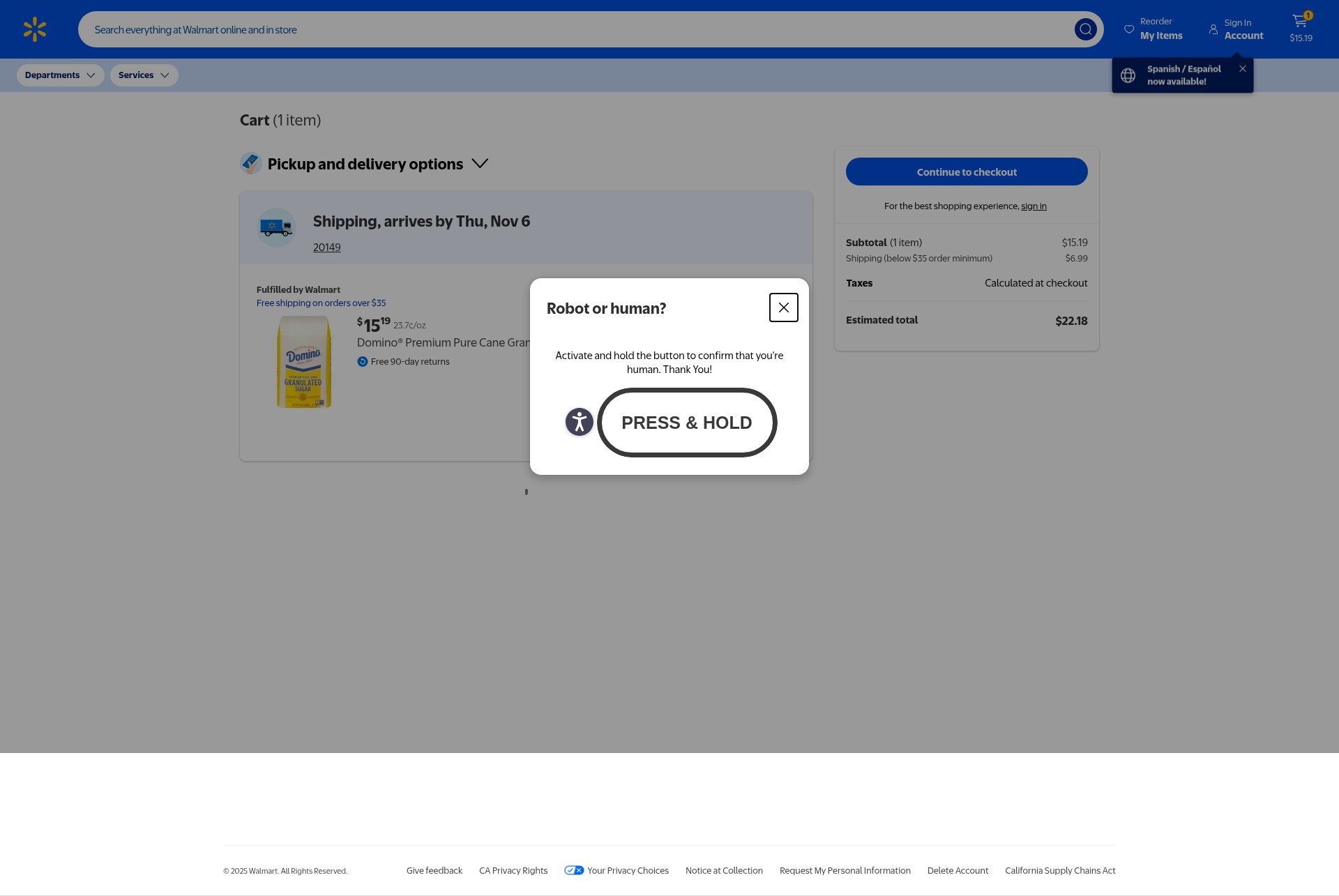Click Free shipping on orders over $35

pyautogui.click(x=321, y=303)
